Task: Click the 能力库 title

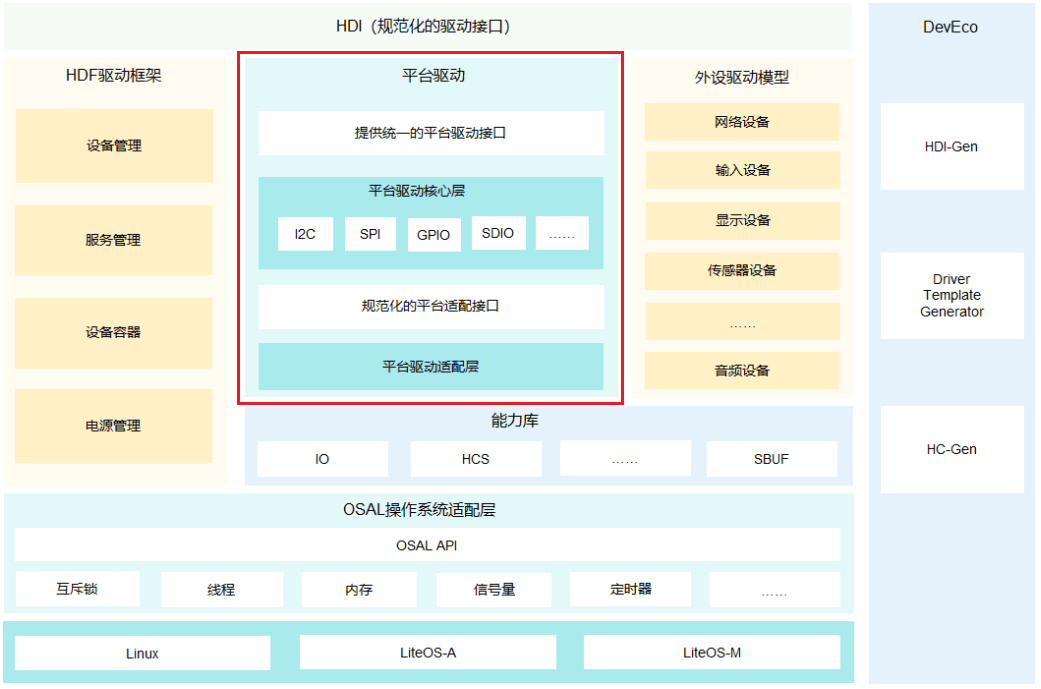Action: click(x=515, y=421)
